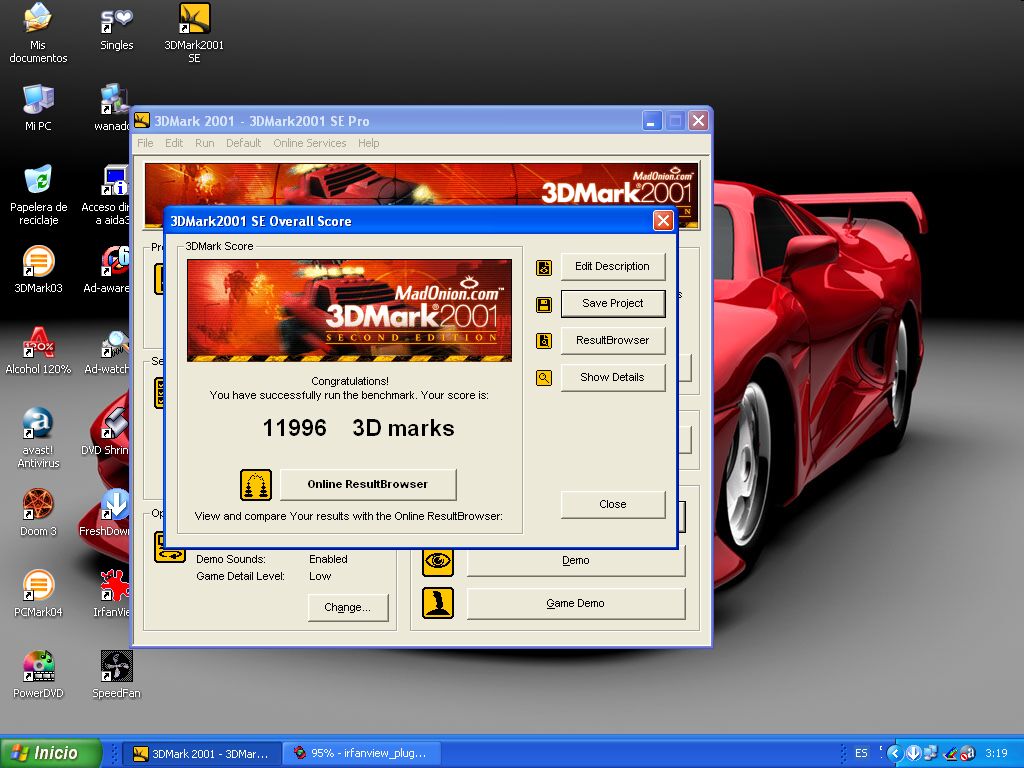Click the magnifier Show Details icon
Image resolution: width=1024 pixels, height=768 pixels.
[544, 378]
